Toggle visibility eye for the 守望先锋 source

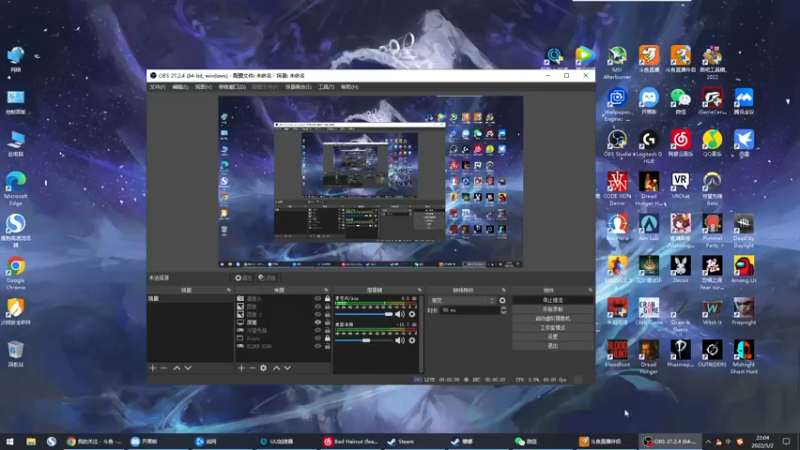click(318, 330)
